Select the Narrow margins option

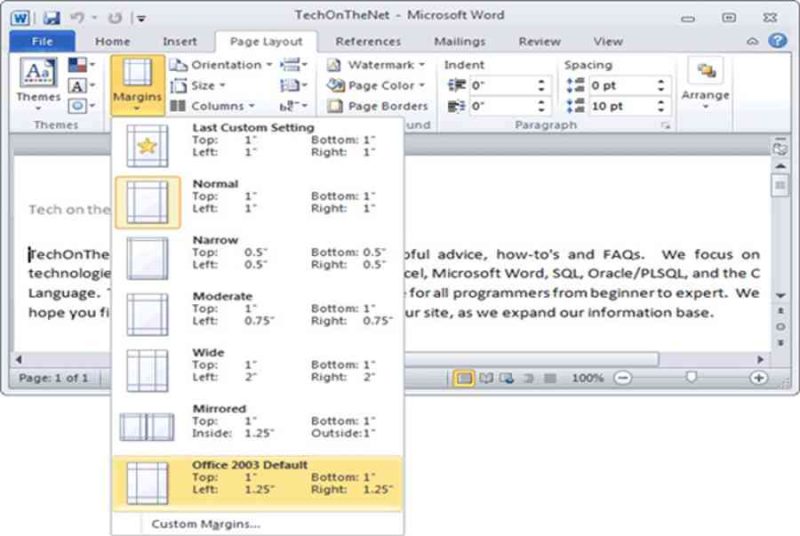pos(258,258)
